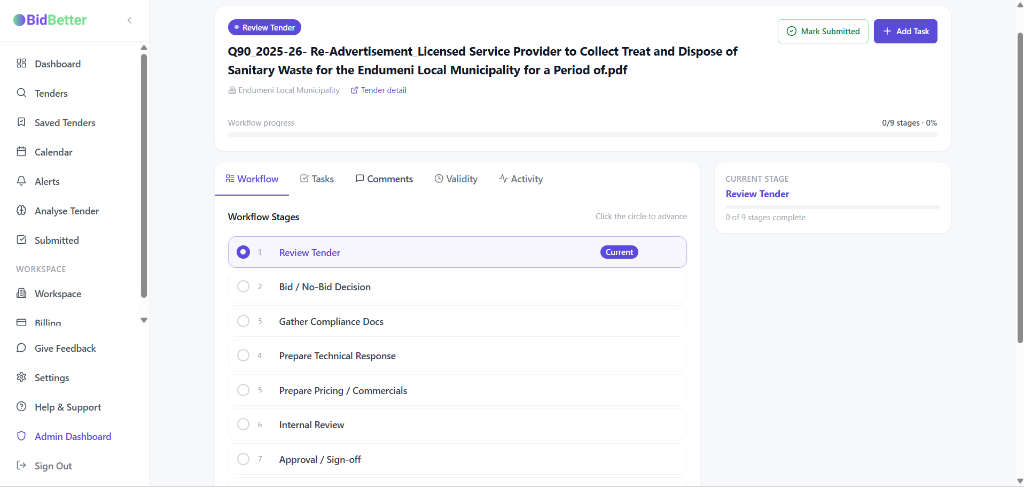This screenshot has width=1024, height=487.
Task: Open Submitted tenders page
Action: 57,240
